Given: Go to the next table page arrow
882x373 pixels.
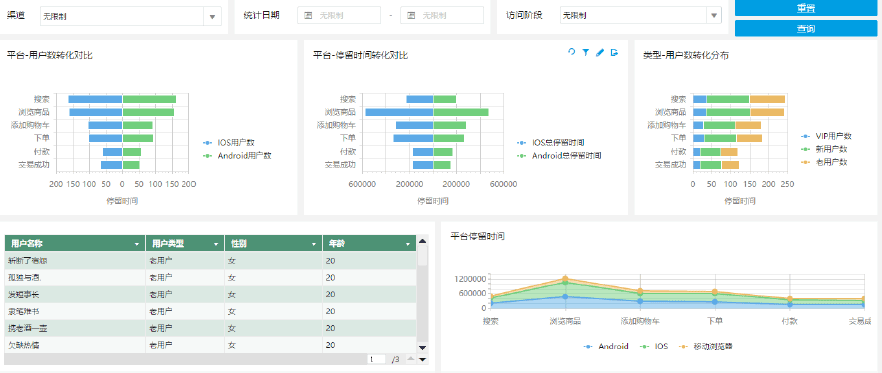Looking at the screenshot, I should click(423, 359).
